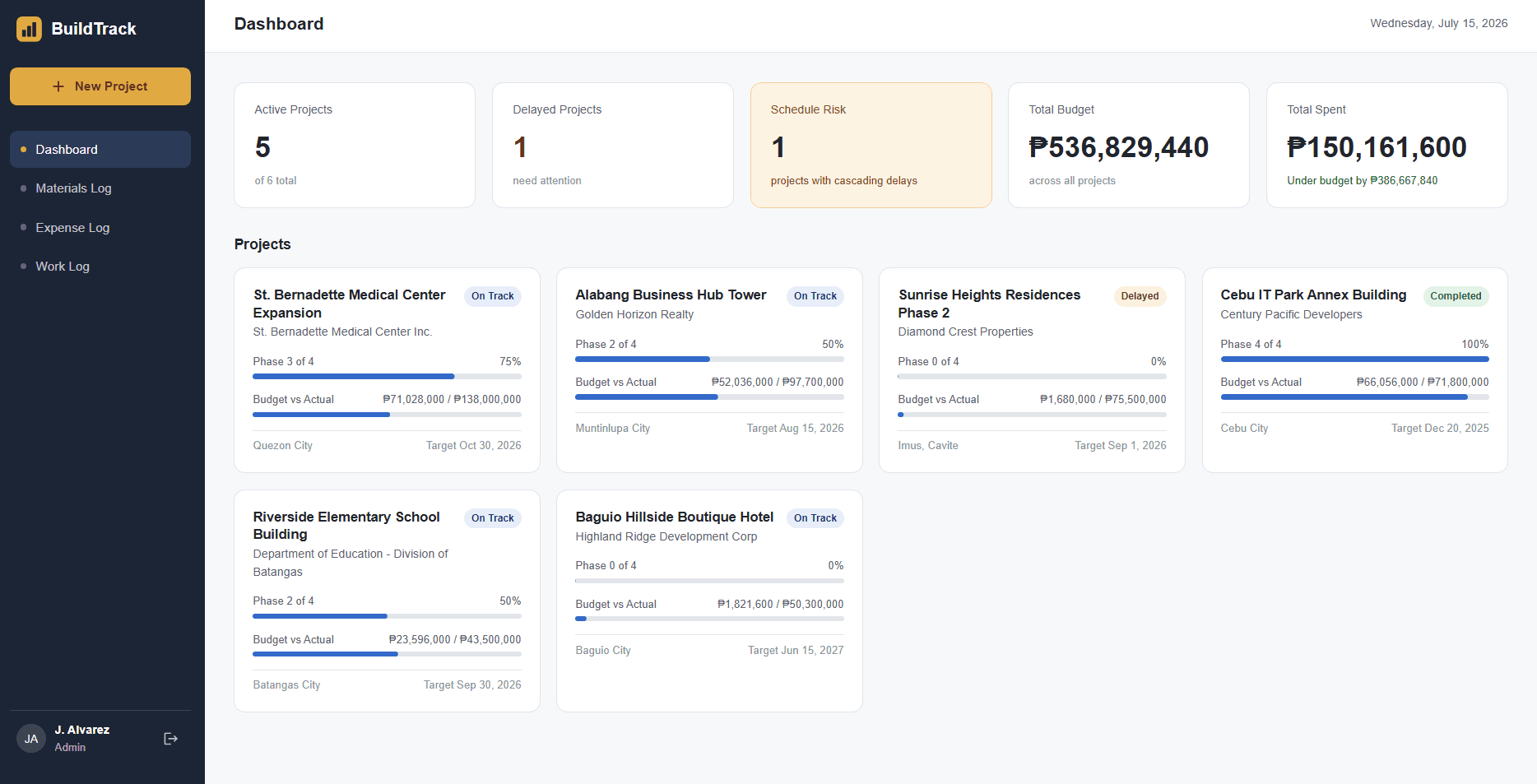Click 'Target Sep 1, 2026' on Sunrise Heights
The width and height of the screenshot is (1537, 784).
coord(1120,446)
